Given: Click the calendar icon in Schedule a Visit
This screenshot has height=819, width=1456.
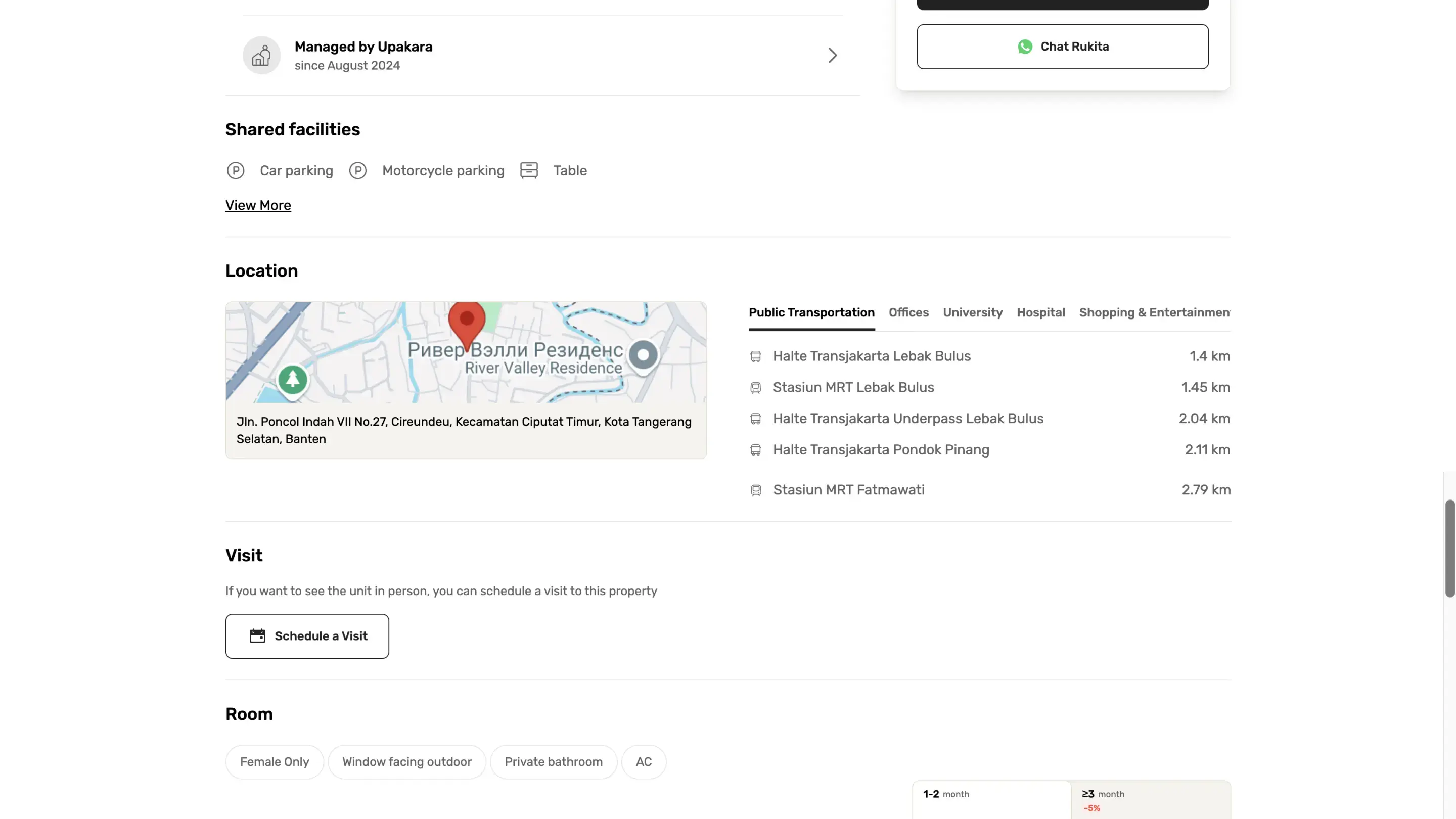Looking at the screenshot, I should tap(257, 636).
